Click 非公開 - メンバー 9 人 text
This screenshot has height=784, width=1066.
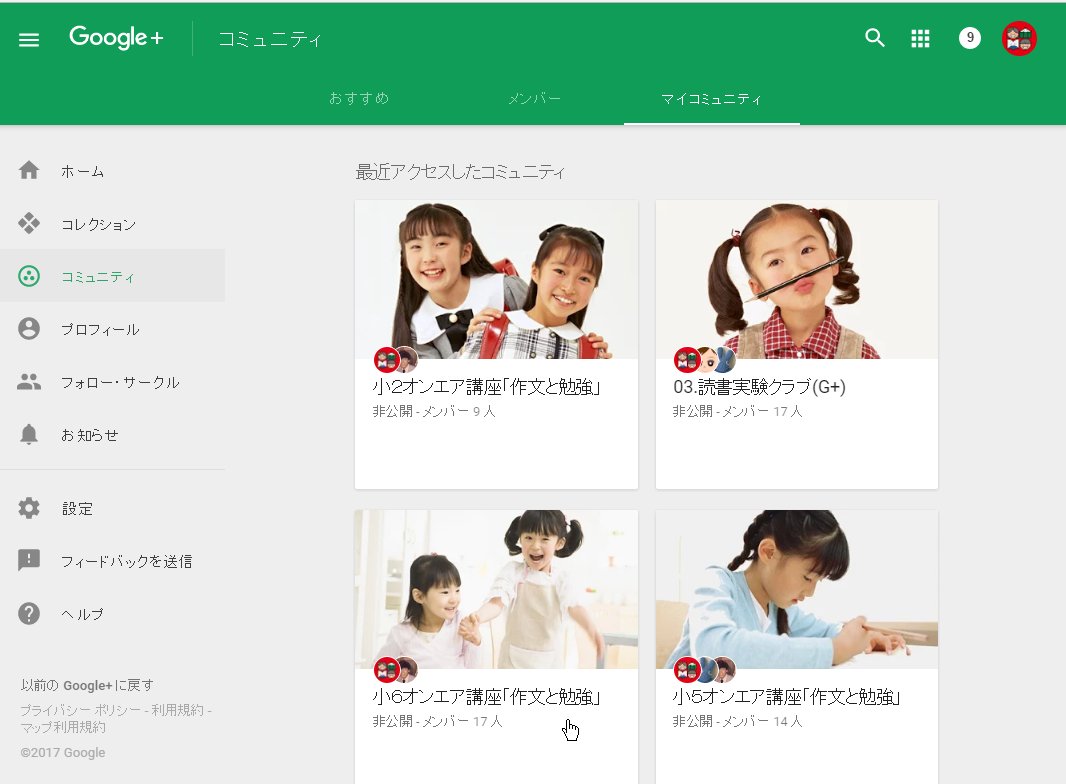[434, 411]
